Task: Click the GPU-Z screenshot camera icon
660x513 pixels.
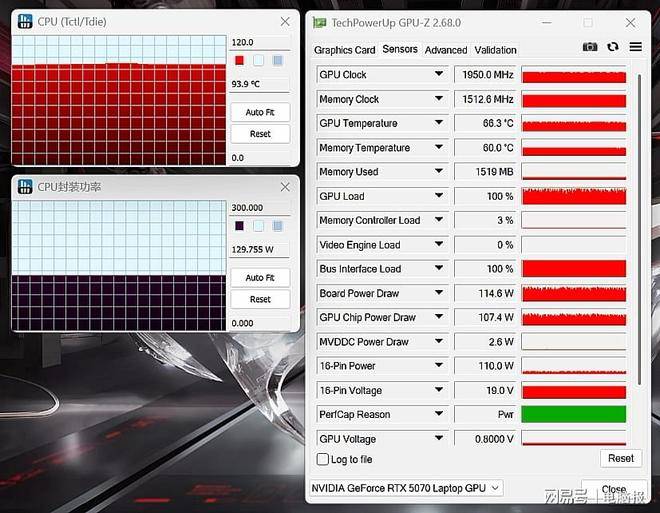Action: [590, 47]
